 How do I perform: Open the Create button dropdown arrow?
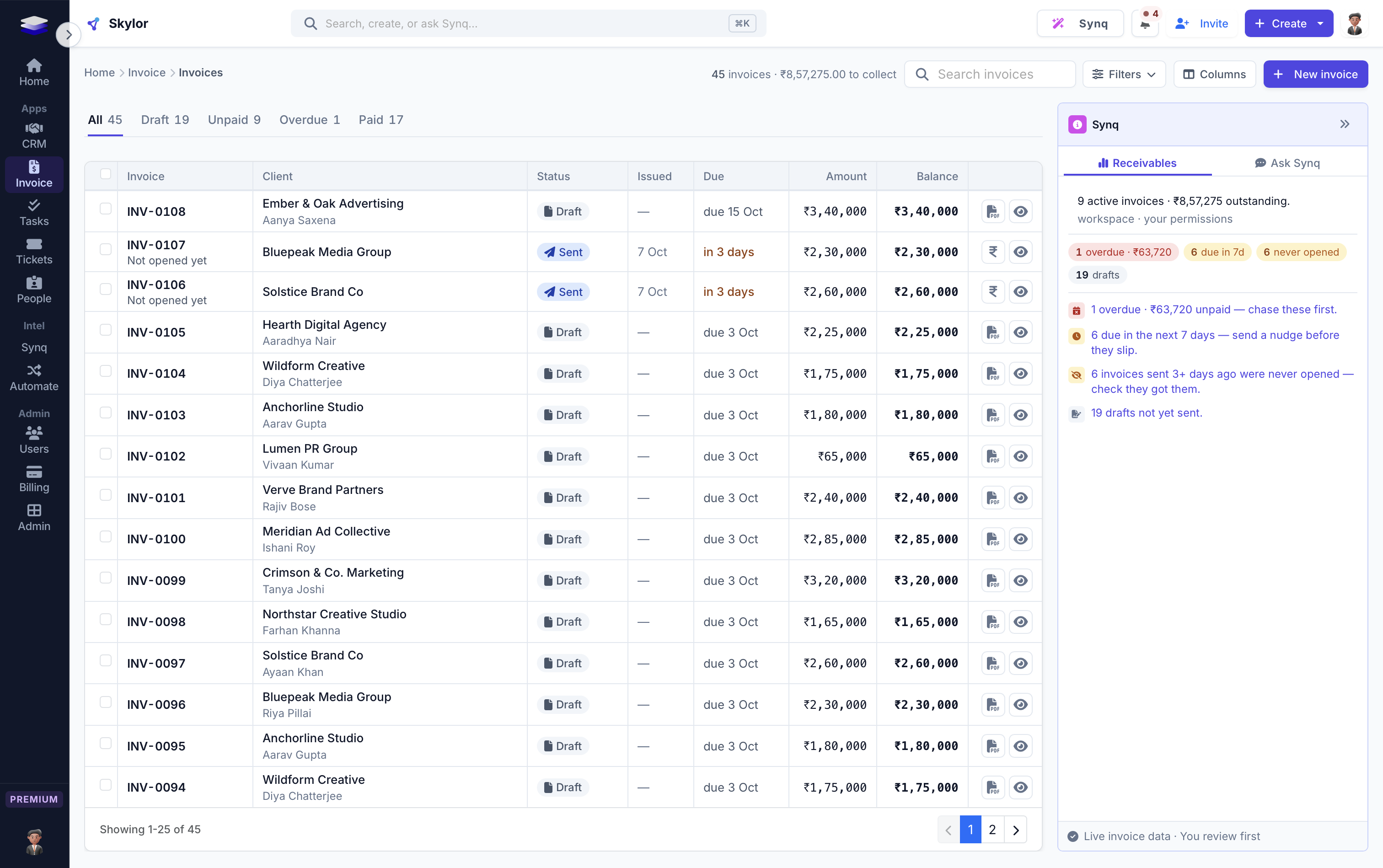tap(1320, 23)
